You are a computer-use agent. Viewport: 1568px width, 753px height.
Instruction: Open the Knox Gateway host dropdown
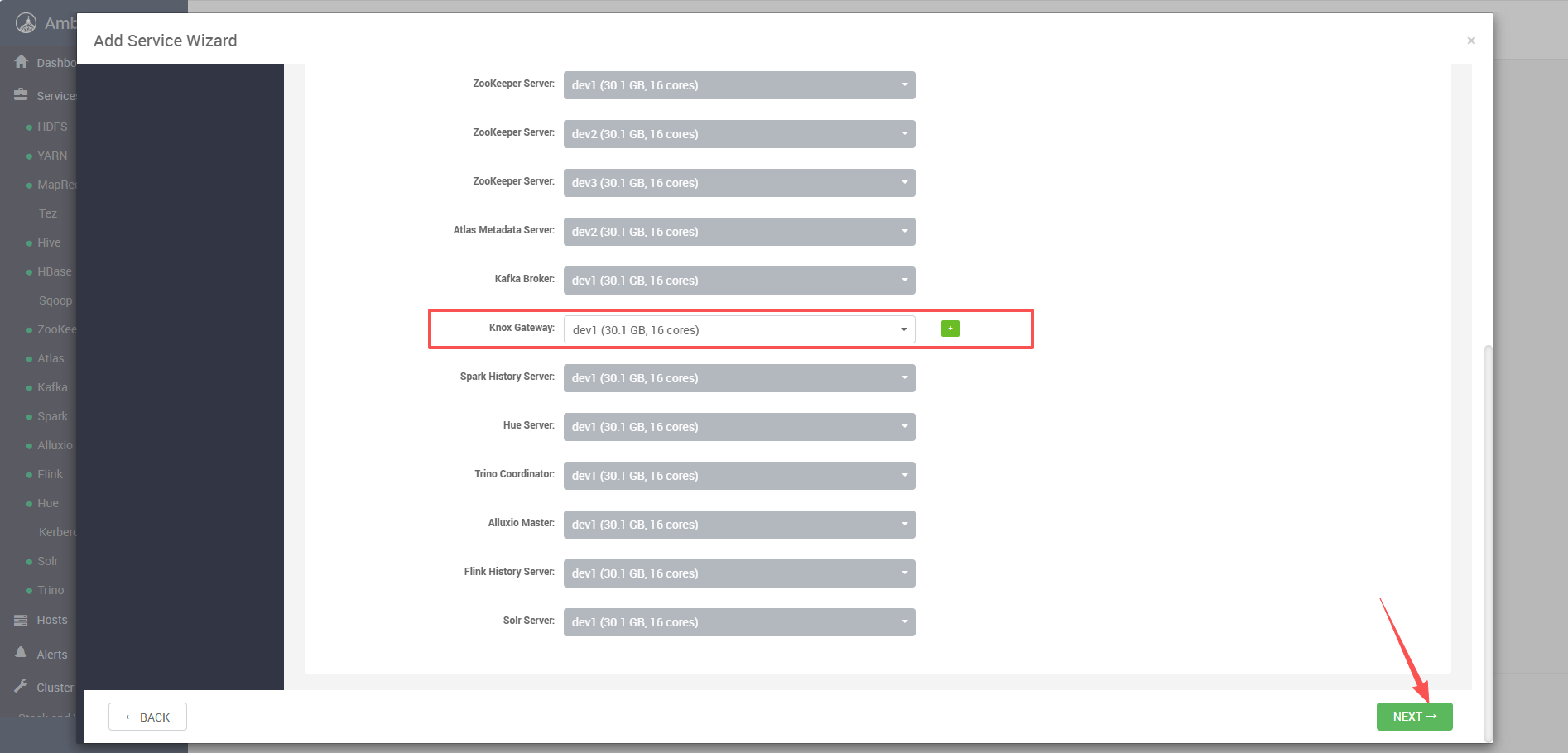click(x=738, y=329)
